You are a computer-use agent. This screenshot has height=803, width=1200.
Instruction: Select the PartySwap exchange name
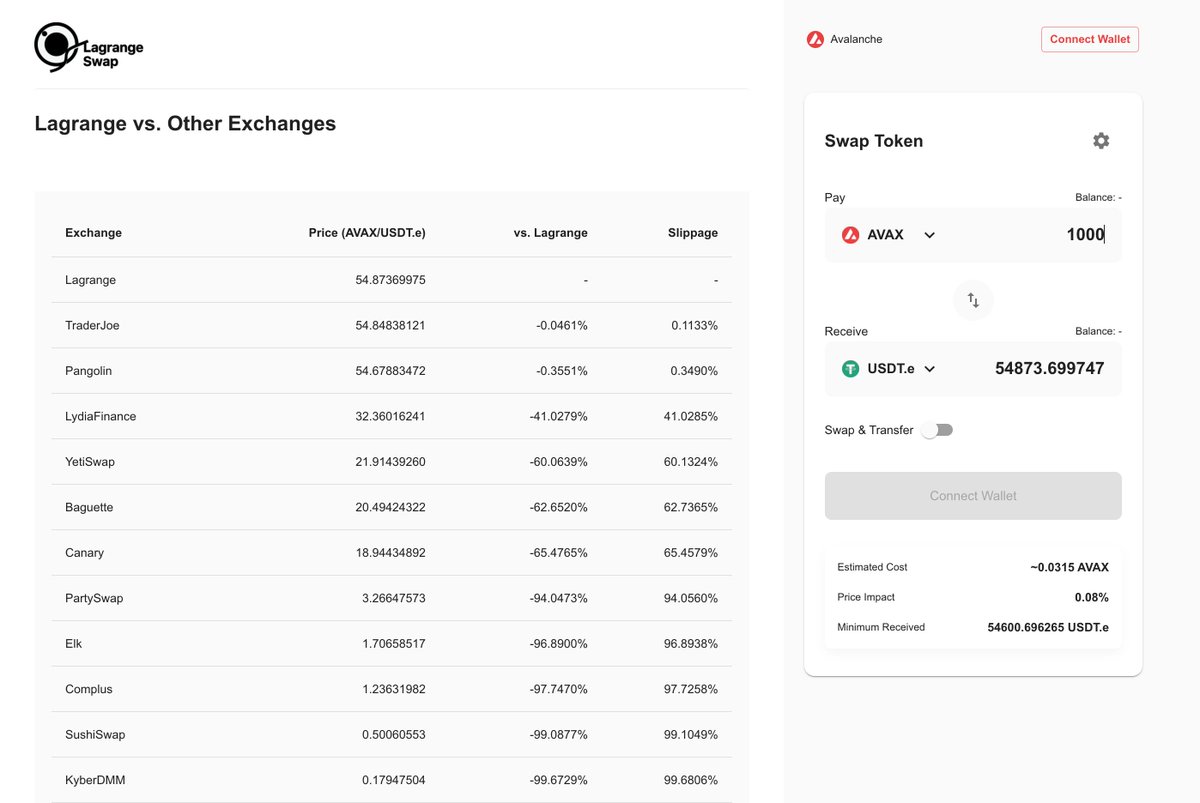(94, 598)
